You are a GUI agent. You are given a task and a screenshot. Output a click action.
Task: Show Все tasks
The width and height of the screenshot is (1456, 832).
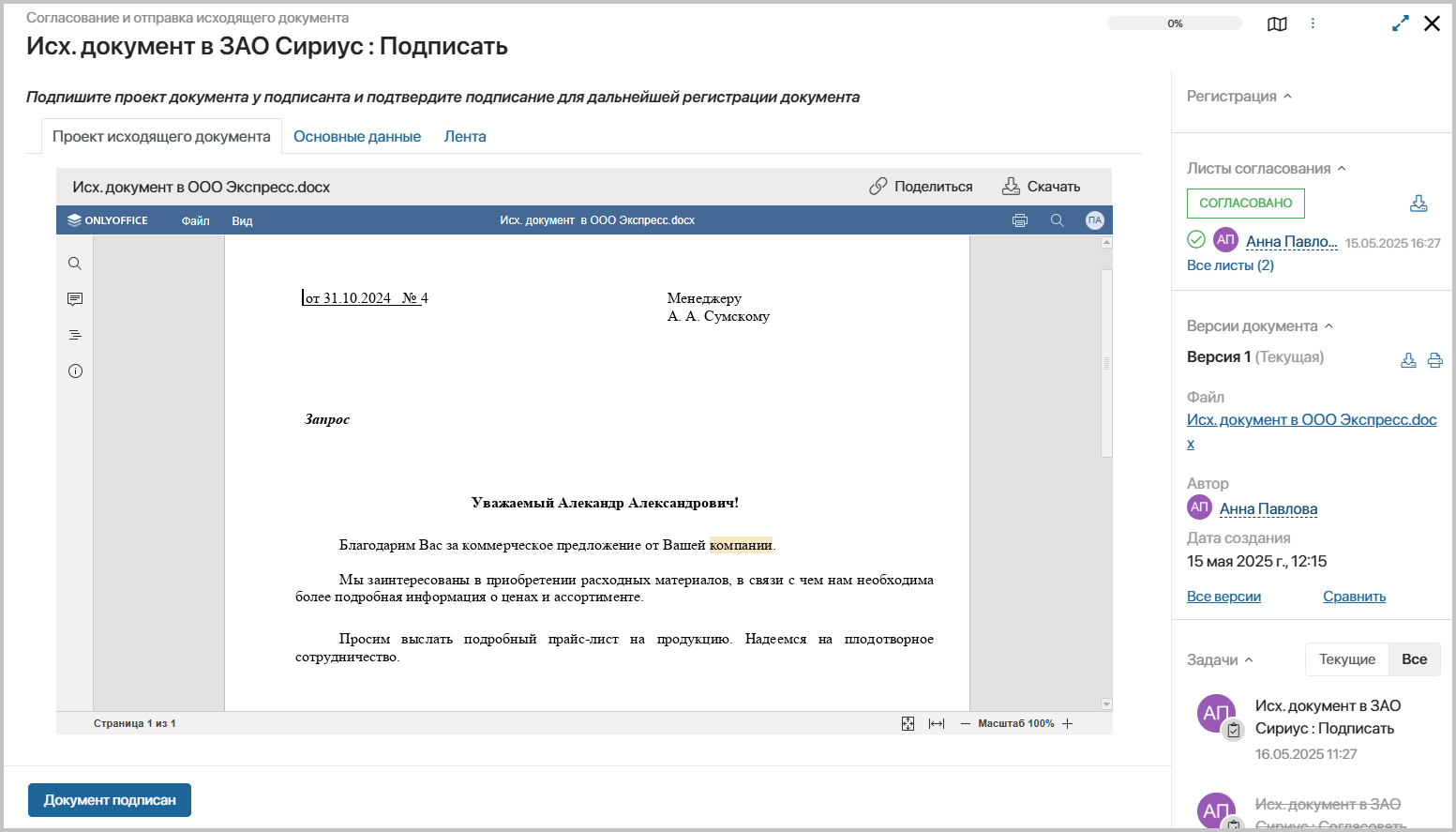click(1415, 659)
